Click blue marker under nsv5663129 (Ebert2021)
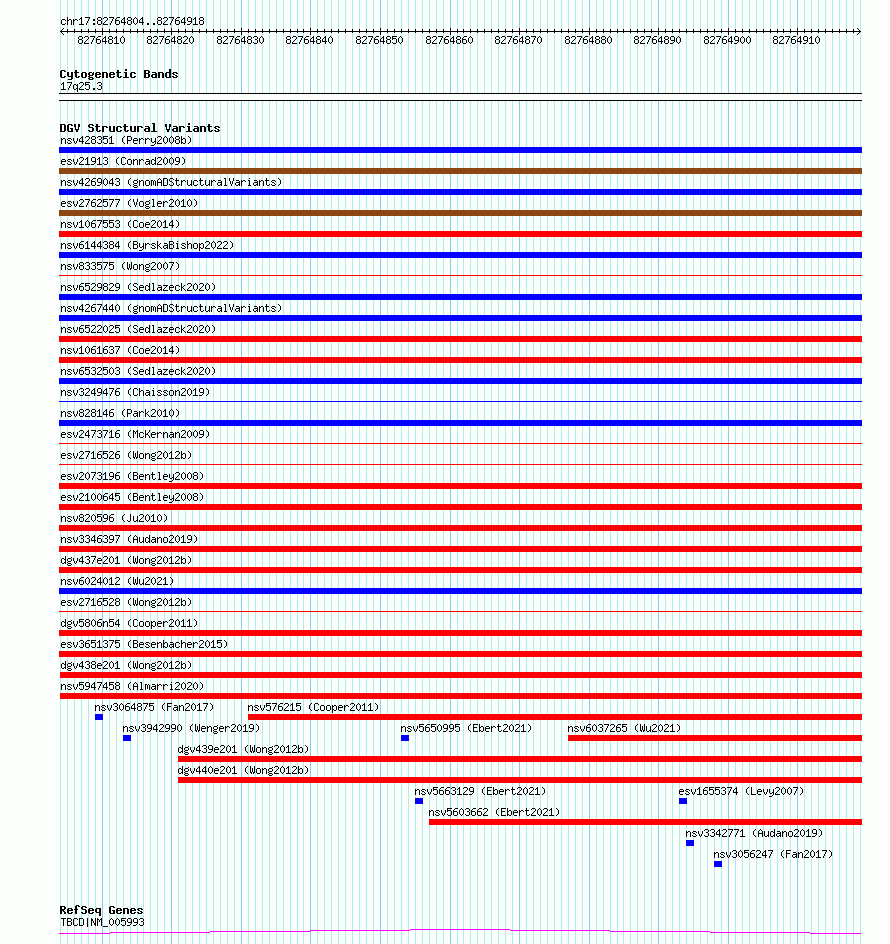Viewport: 890px width, 944px height. pyautogui.click(x=419, y=801)
